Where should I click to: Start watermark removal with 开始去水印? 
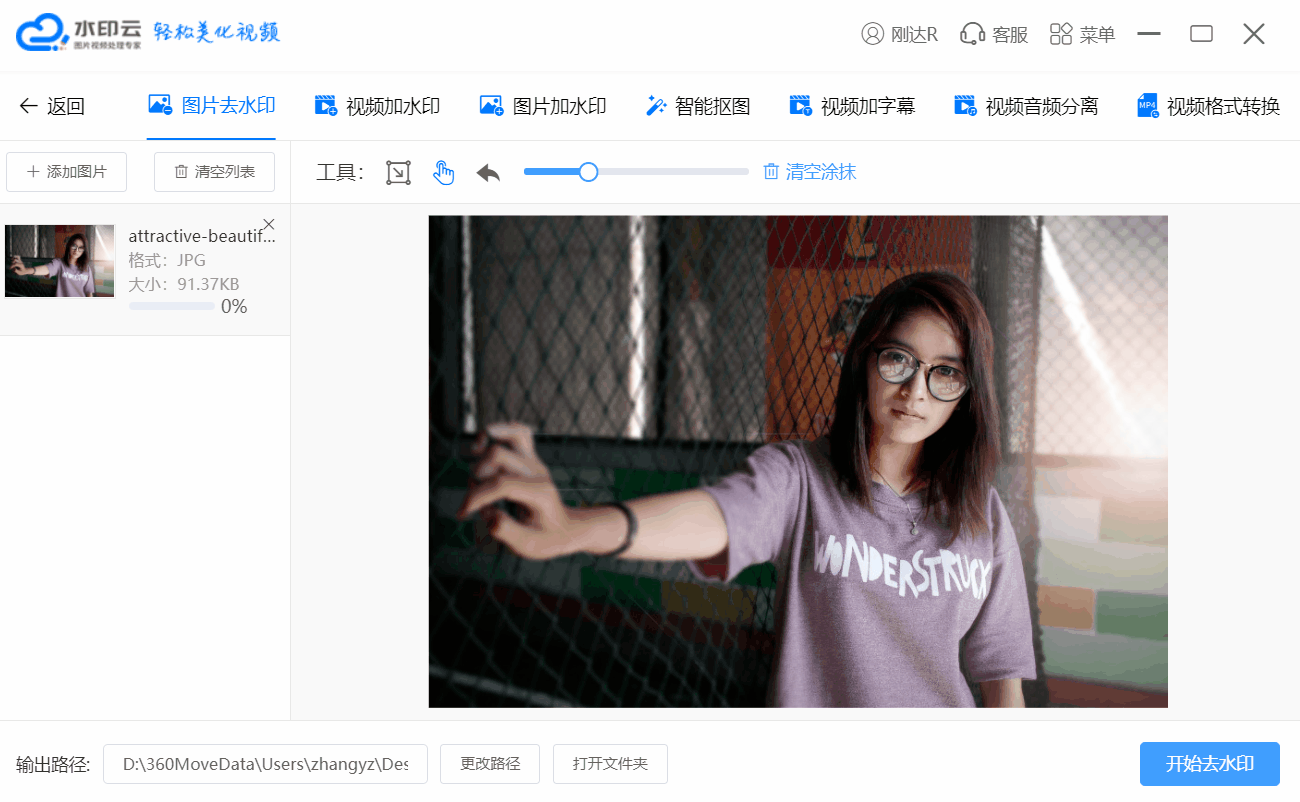pos(1210,764)
